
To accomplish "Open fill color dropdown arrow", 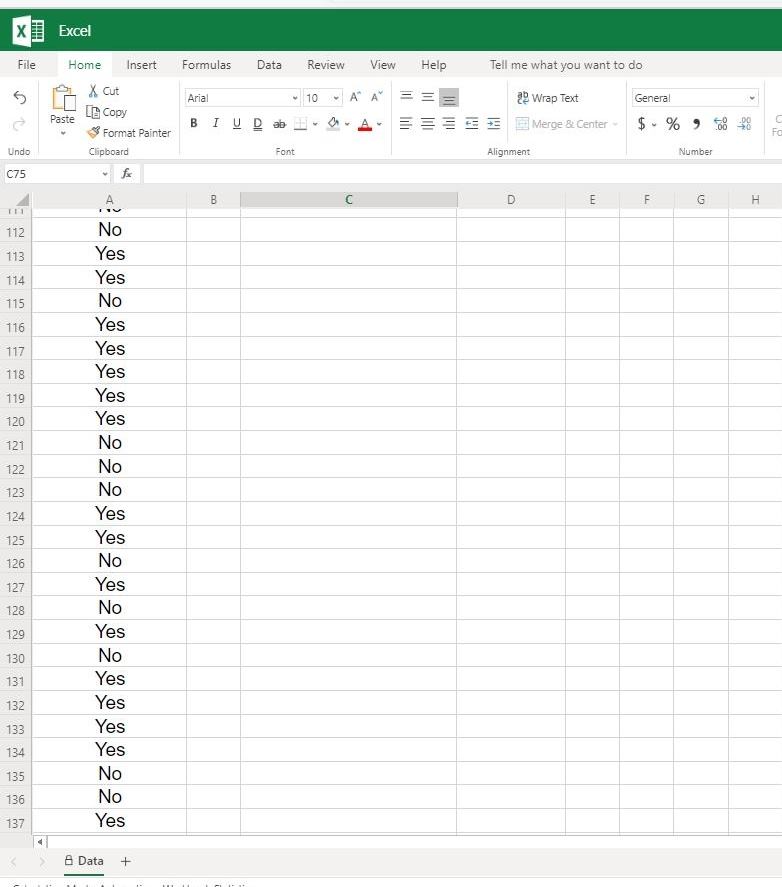I will 347,124.
